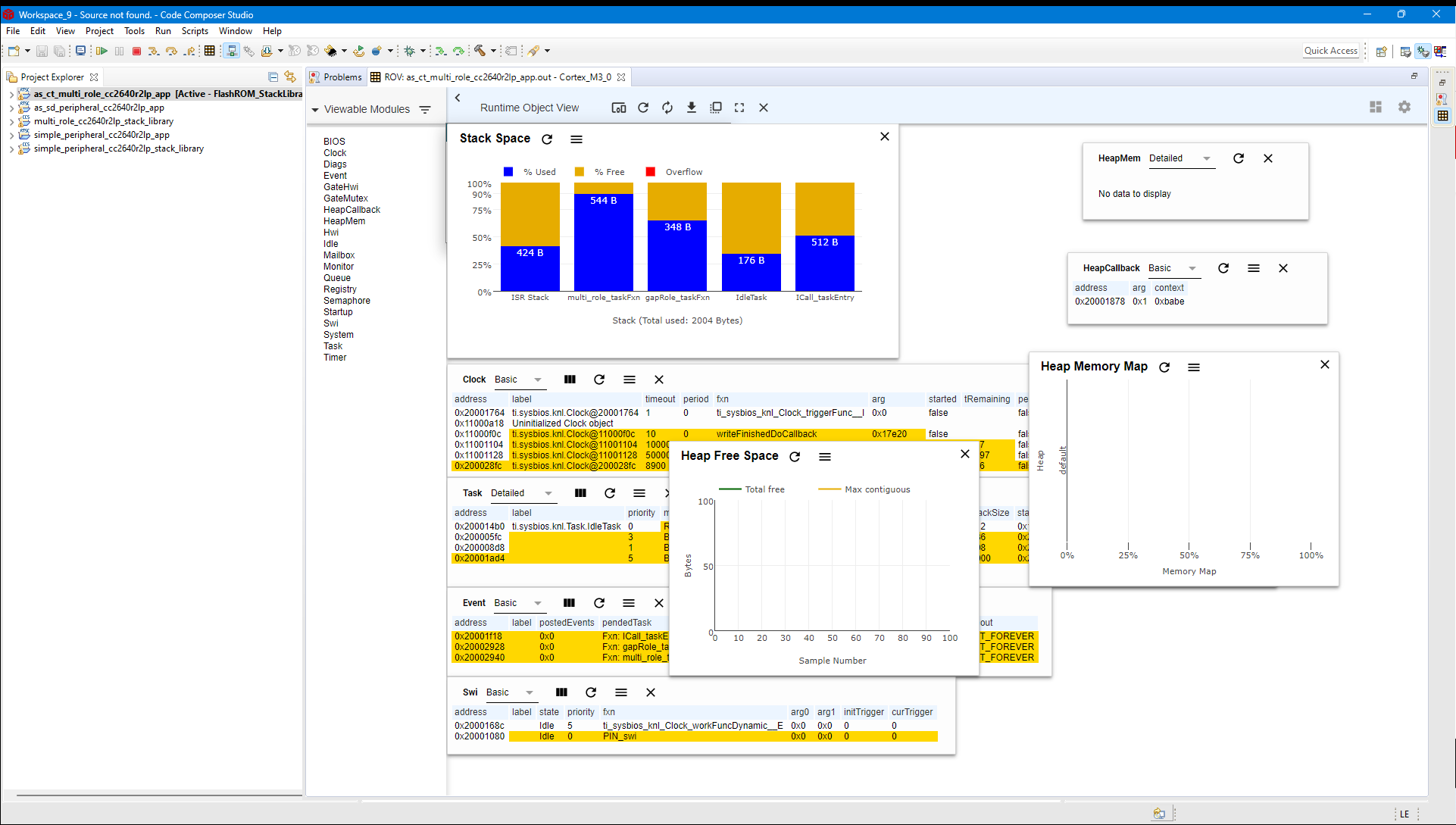Open the Swi Basic view dropdown
The width and height of the screenshot is (1456, 825).
(511, 692)
